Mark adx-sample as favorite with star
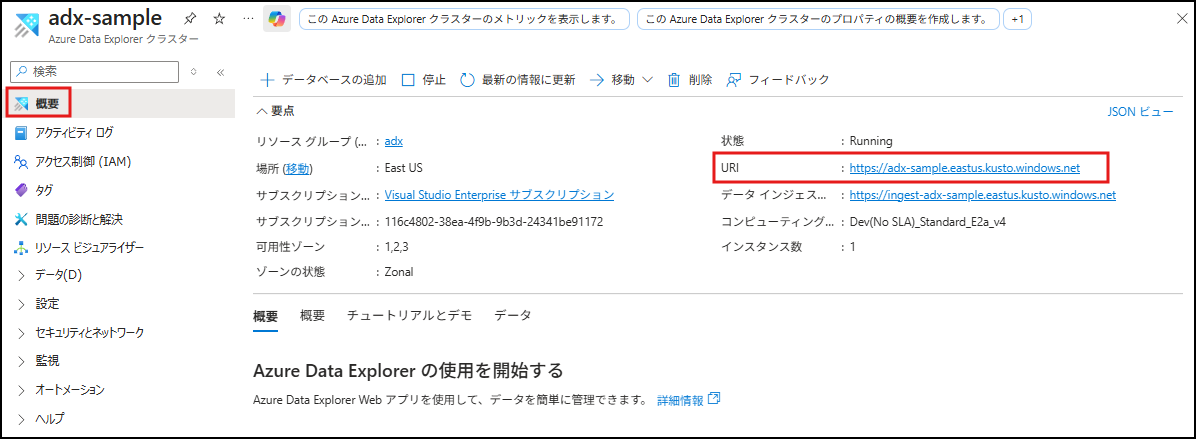Viewport: 1196px width, 439px height. pyautogui.click(x=218, y=18)
